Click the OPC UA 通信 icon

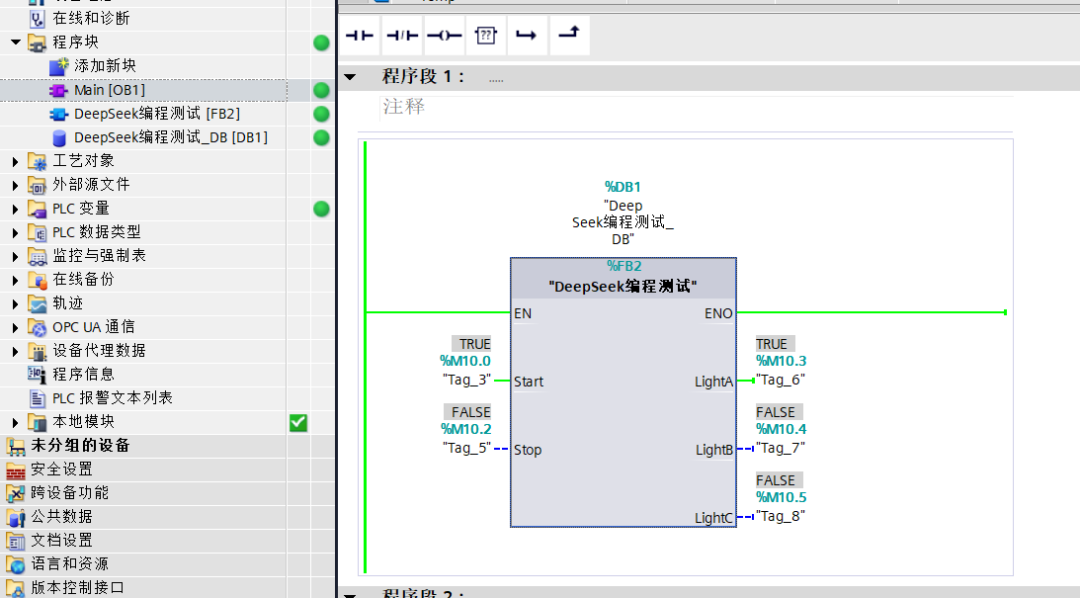point(37,327)
